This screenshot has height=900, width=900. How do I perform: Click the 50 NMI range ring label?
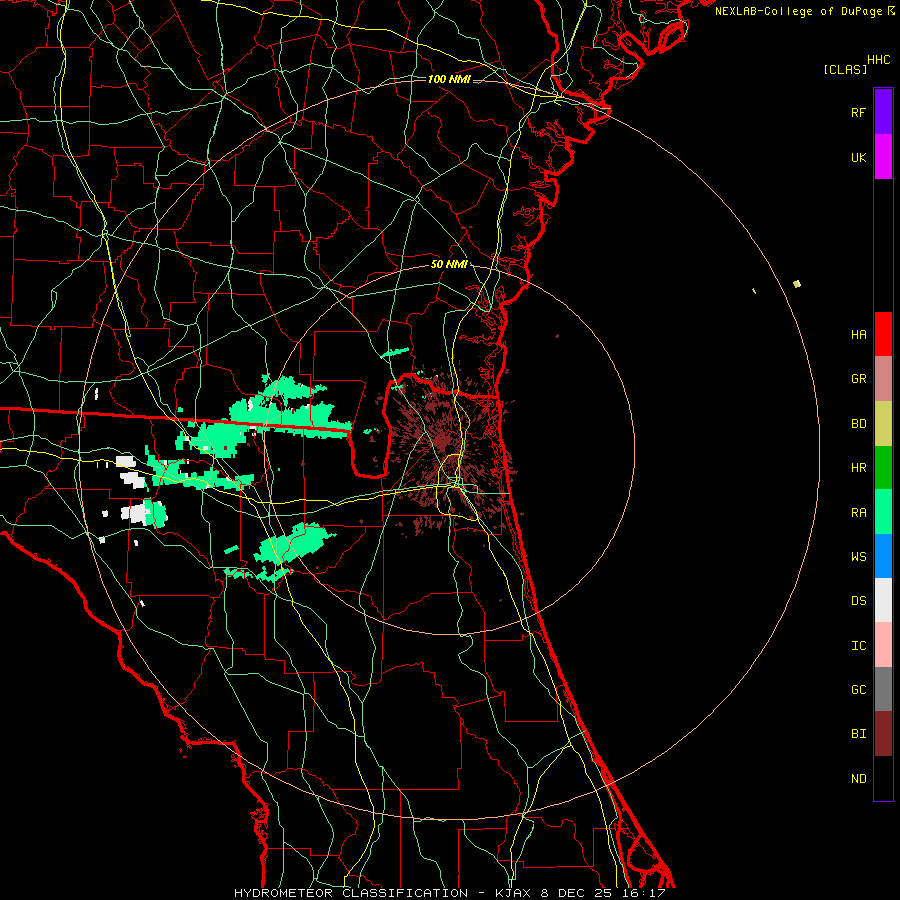click(449, 264)
